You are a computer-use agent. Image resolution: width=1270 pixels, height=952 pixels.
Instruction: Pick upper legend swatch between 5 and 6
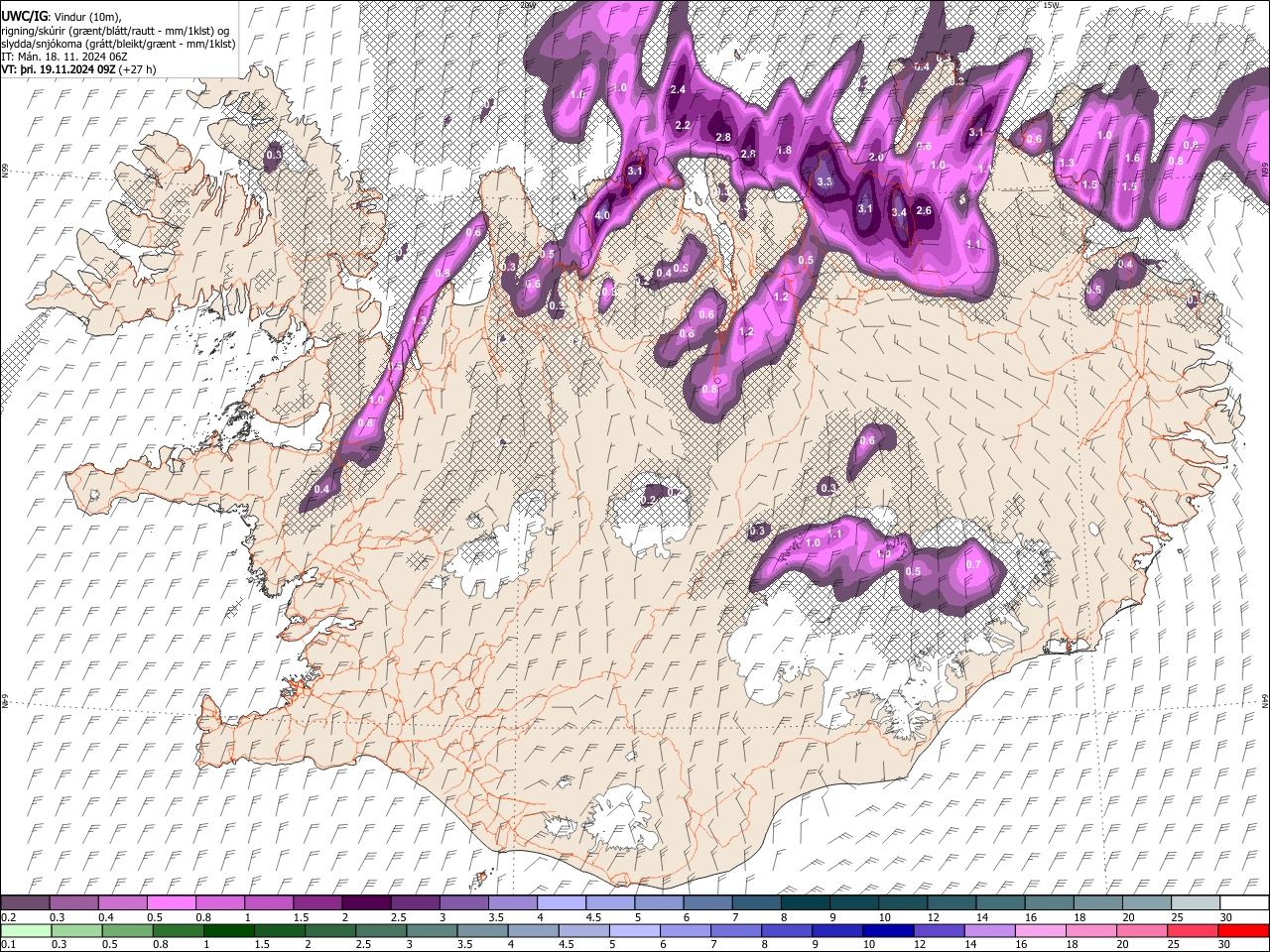click(659, 903)
